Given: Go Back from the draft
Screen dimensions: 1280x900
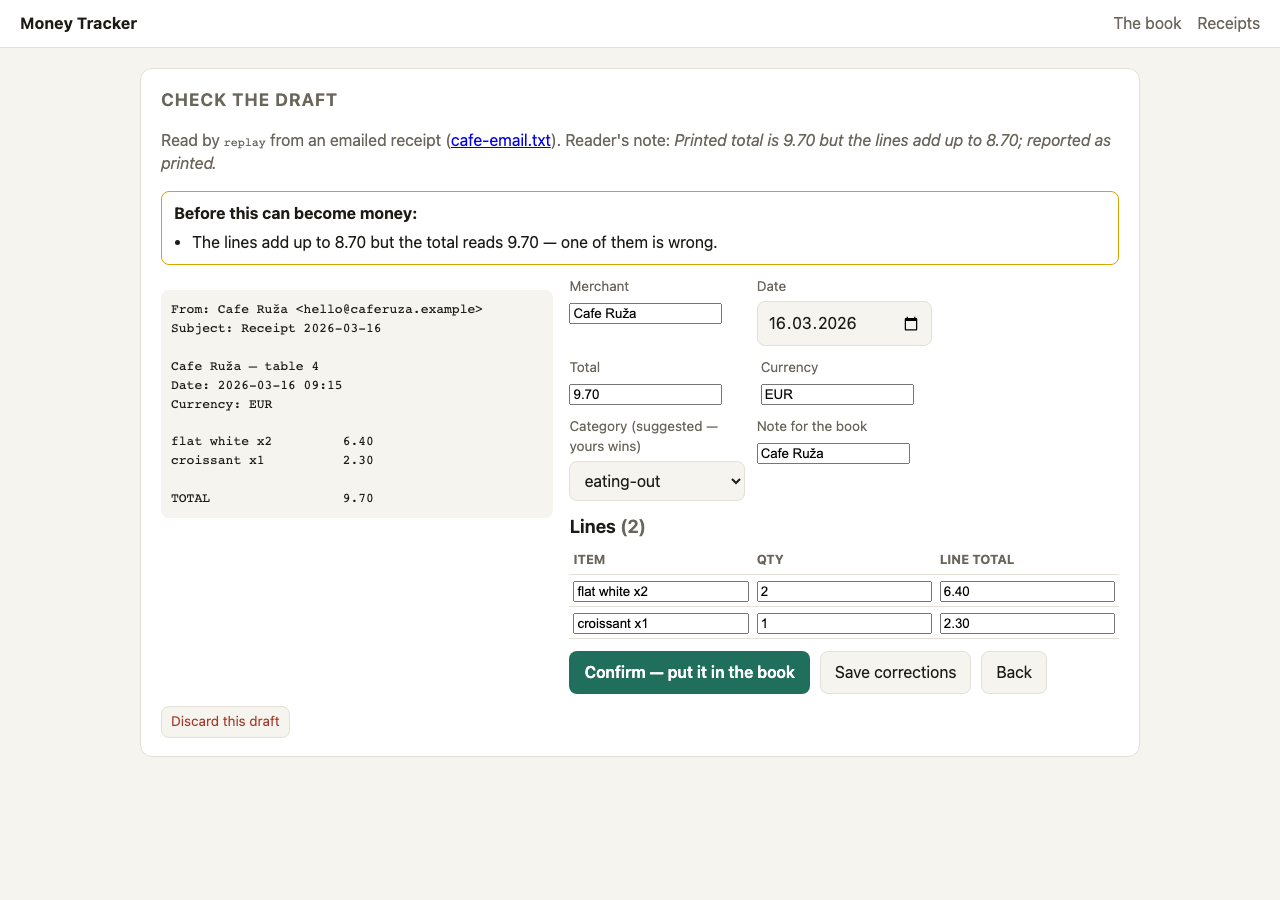Looking at the screenshot, I should coord(1013,672).
